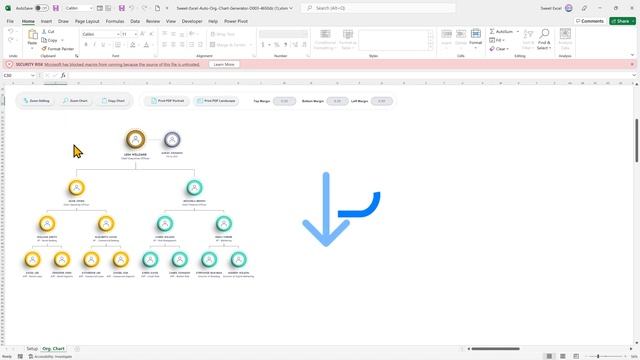Click the Cut scissors icon
The width and height of the screenshot is (640, 360).
point(44,31)
